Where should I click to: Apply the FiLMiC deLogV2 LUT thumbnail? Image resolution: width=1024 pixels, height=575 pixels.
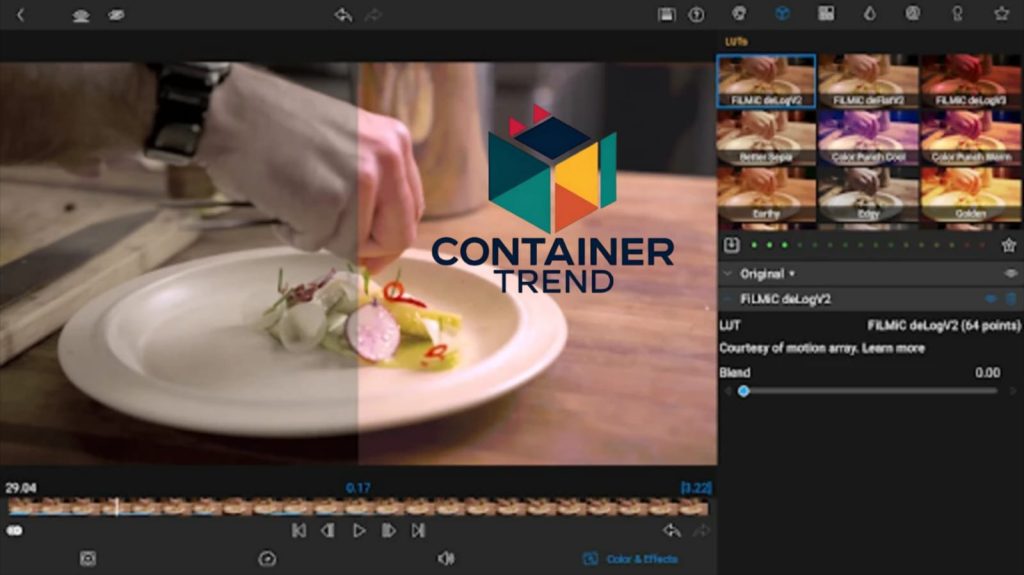pos(766,81)
